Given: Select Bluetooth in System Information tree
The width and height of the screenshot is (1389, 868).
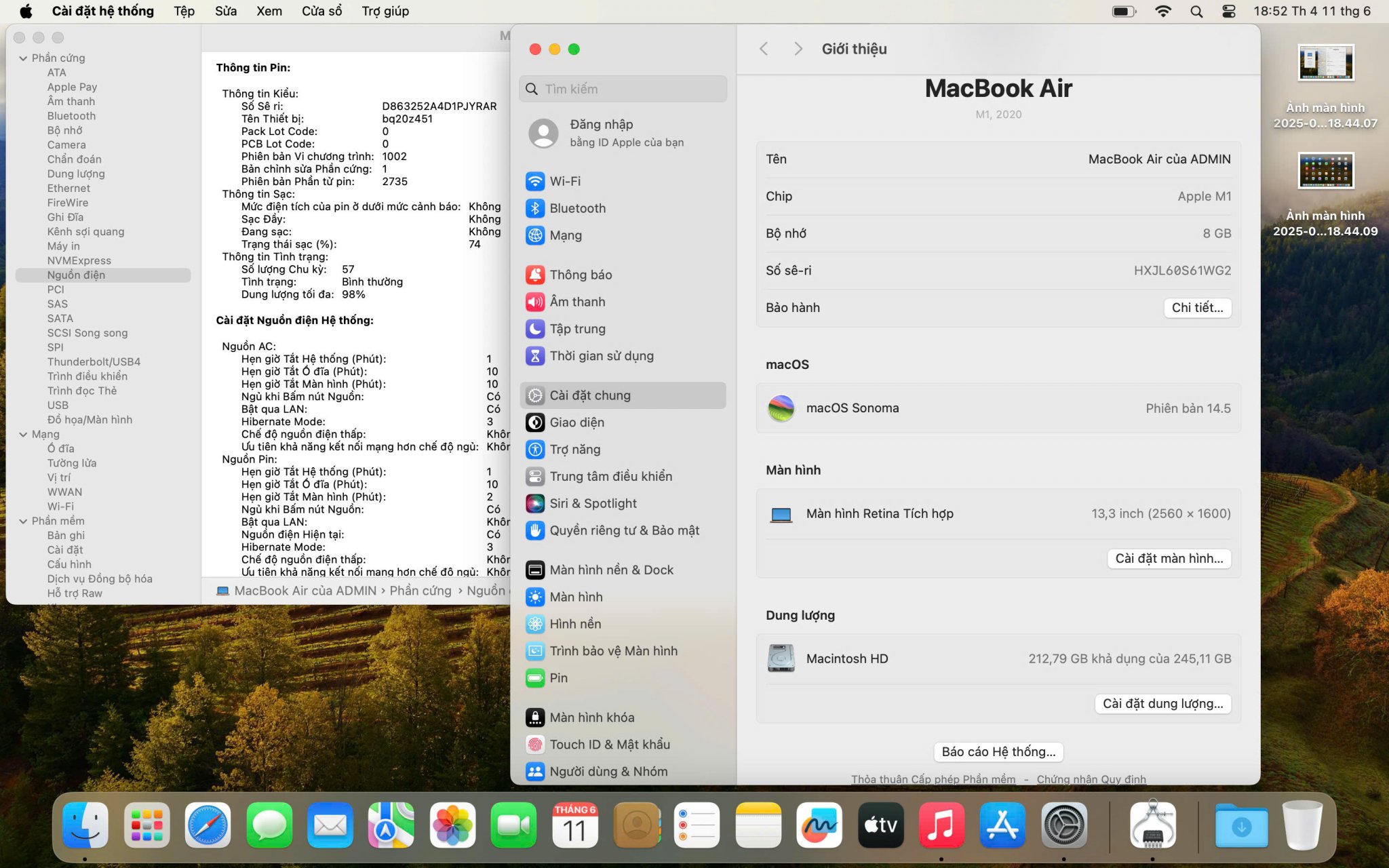Looking at the screenshot, I should [x=71, y=116].
